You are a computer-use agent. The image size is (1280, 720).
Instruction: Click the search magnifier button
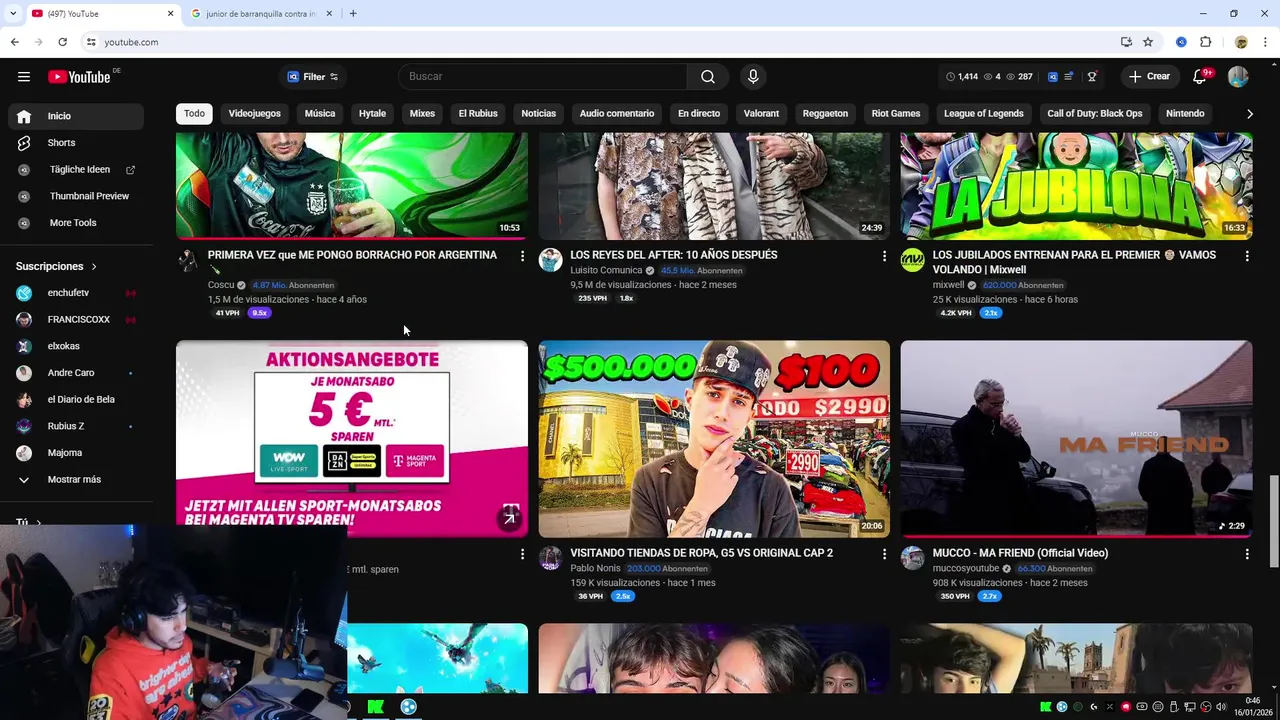point(708,77)
